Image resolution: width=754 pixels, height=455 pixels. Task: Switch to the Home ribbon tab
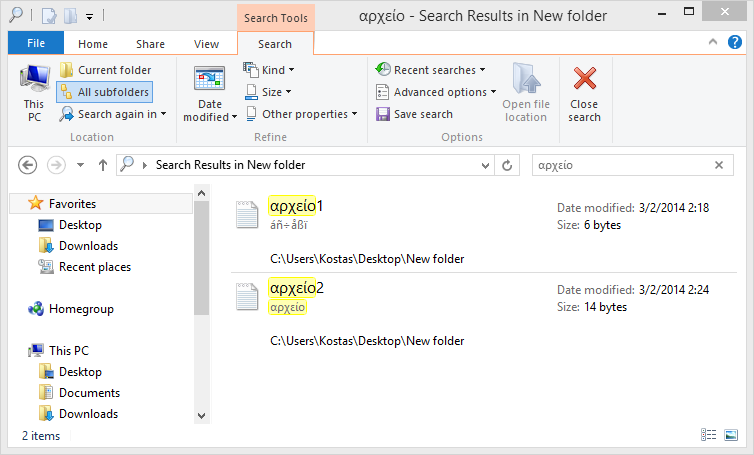93,44
